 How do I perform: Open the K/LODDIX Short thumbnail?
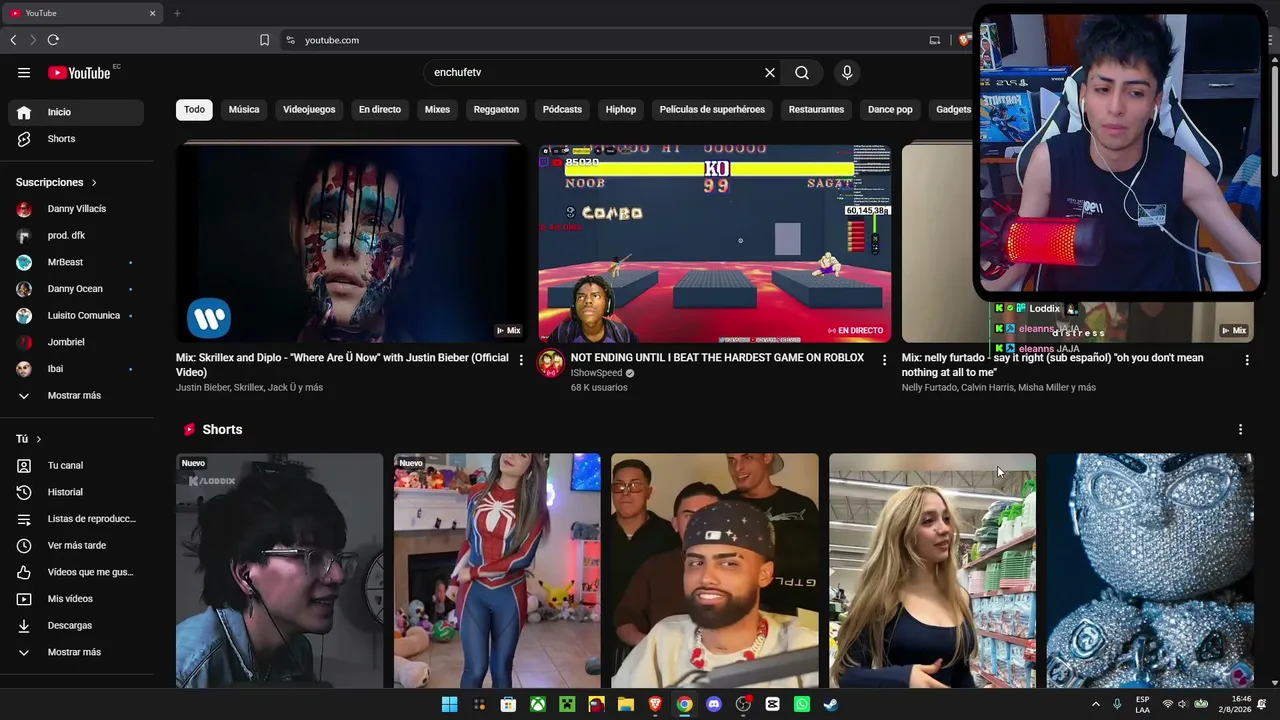pyautogui.click(x=279, y=571)
